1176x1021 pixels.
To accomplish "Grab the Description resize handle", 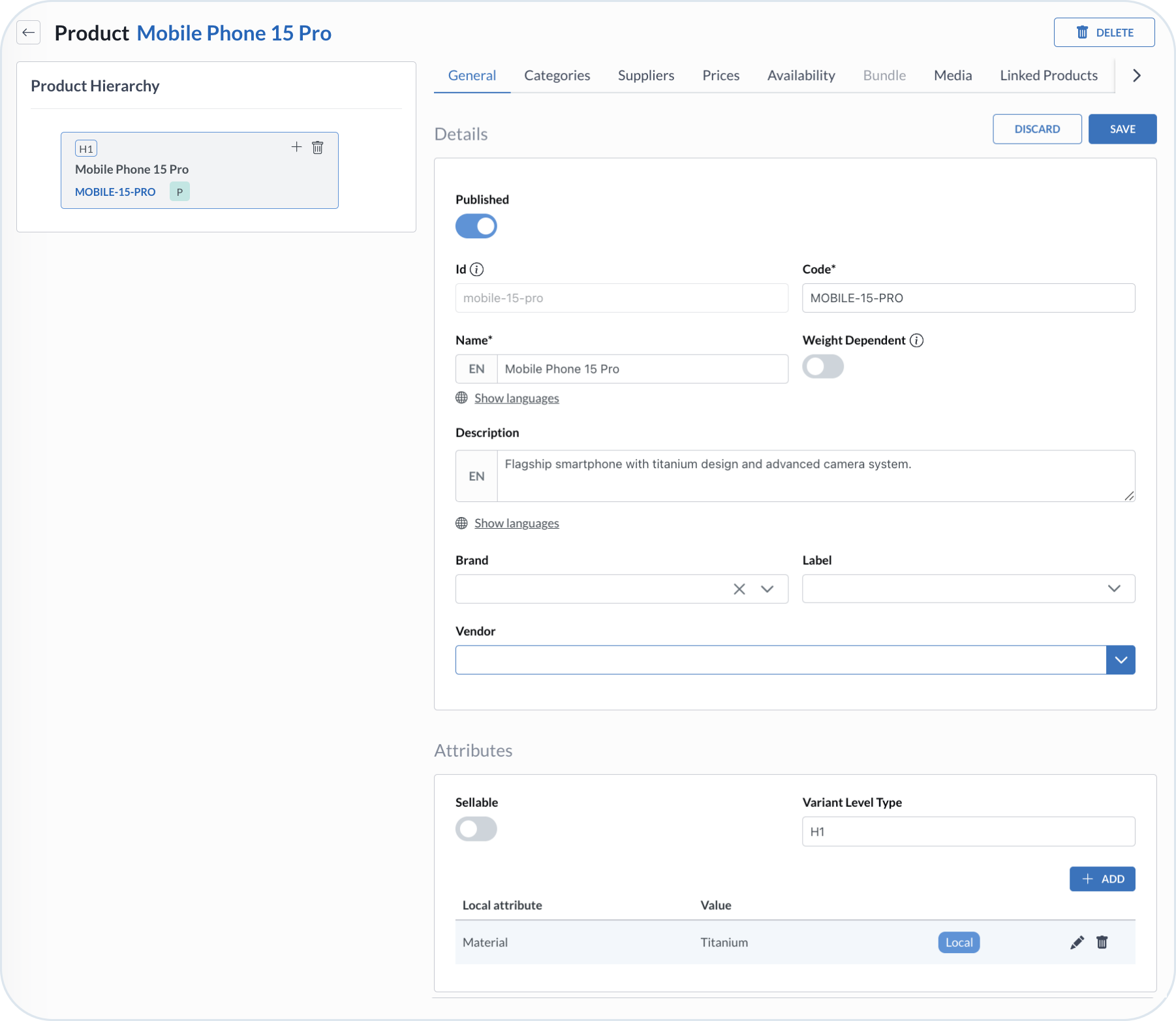I will [1129, 496].
